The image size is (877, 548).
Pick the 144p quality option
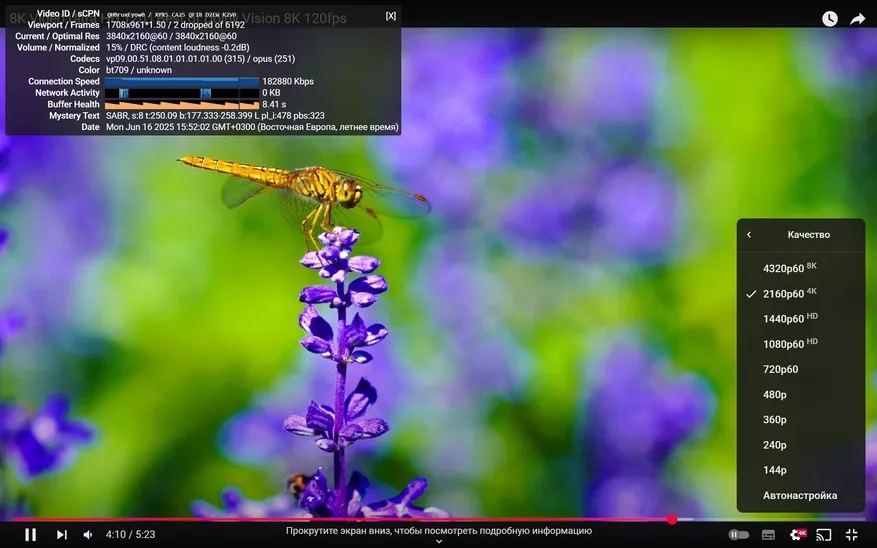coord(775,470)
